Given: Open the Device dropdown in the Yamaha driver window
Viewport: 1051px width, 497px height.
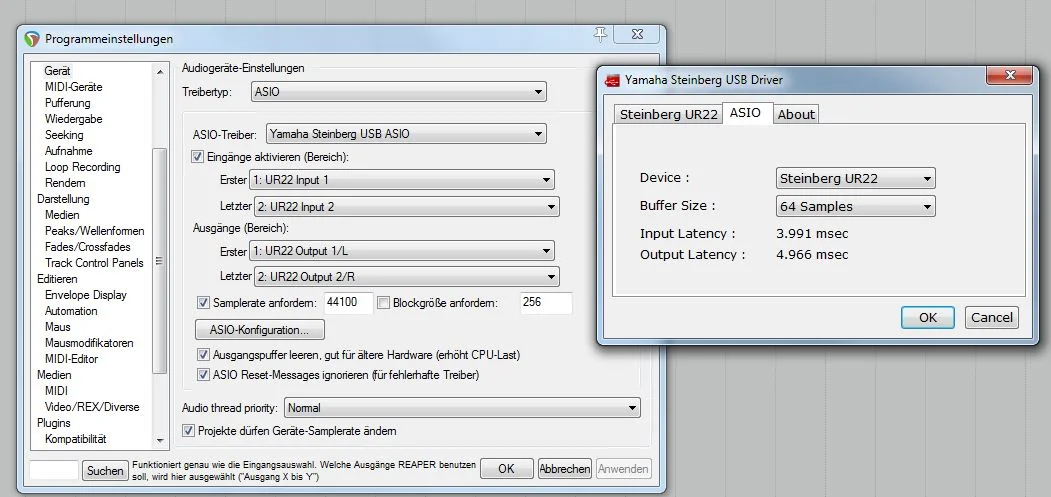Looking at the screenshot, I should pos(855,178).
